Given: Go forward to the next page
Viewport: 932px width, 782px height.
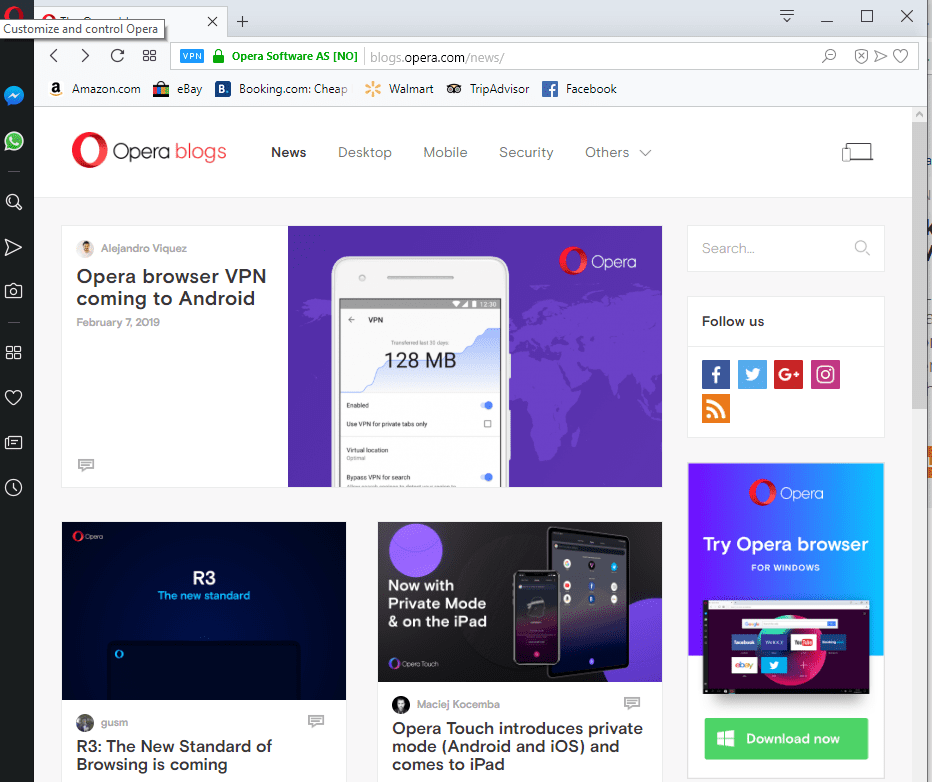Looking at the screenshot, I should coord(85,56).
